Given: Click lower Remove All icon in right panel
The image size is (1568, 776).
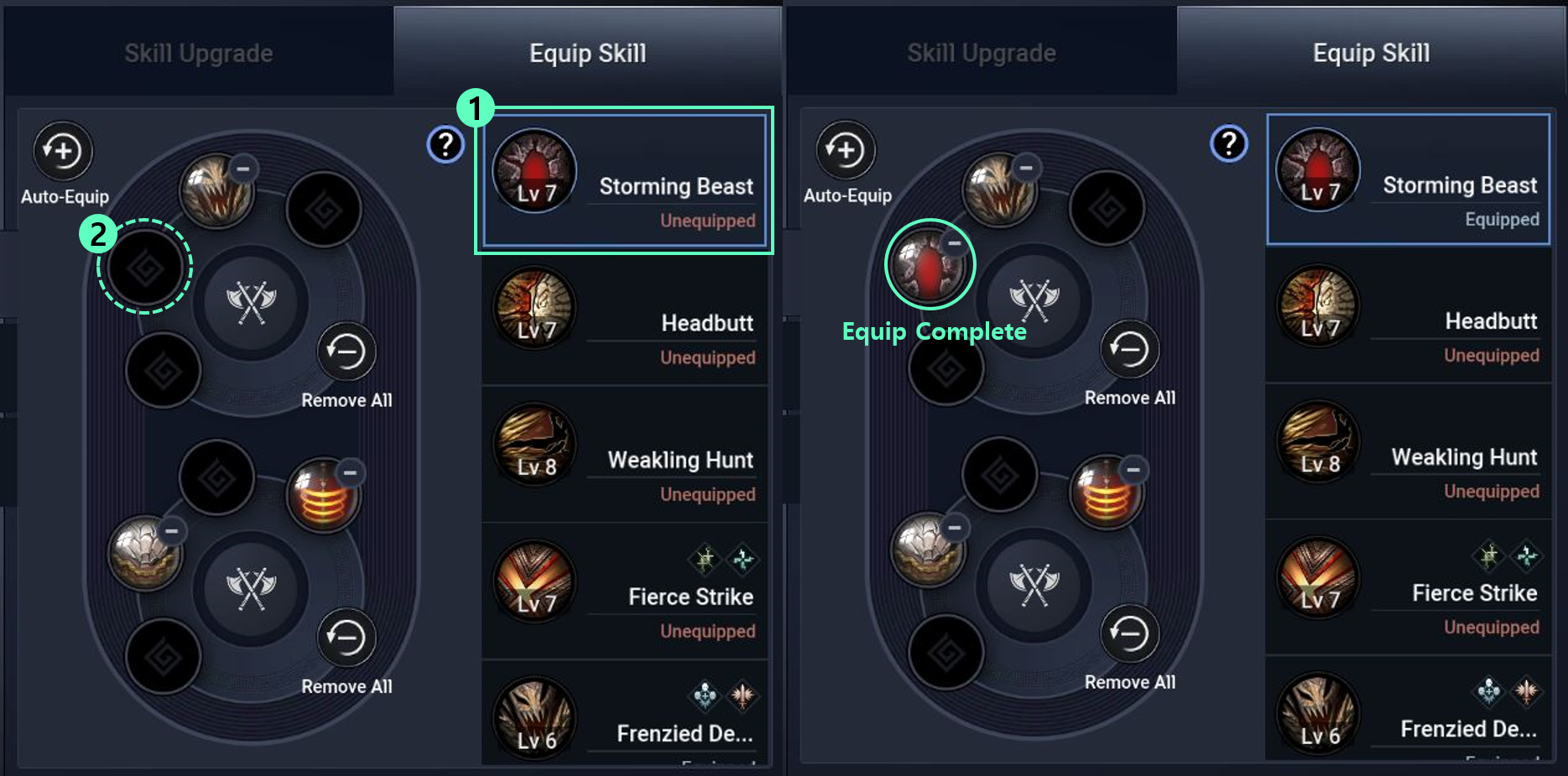Looking at the screenshot, I should [1129, 634].
